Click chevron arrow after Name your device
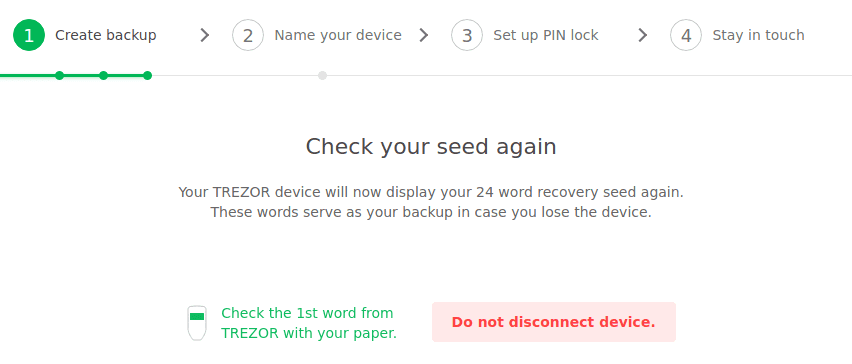The height and width of the screenshot is (364, 852). pyautogui.click(x=424, y=35)
